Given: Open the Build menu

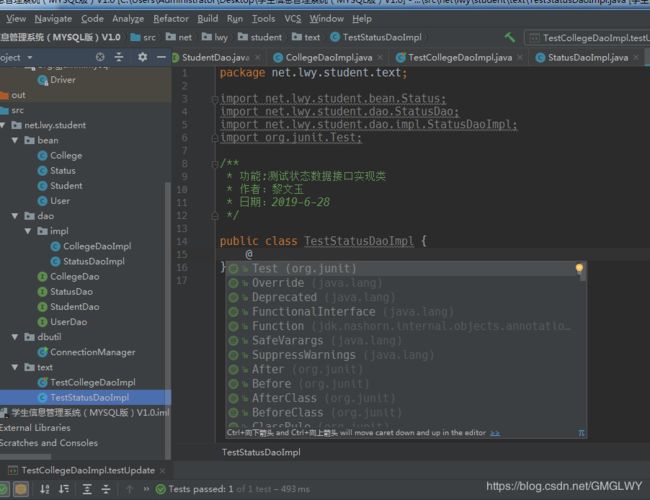Looking at the screenshot, I should [208, 19].
